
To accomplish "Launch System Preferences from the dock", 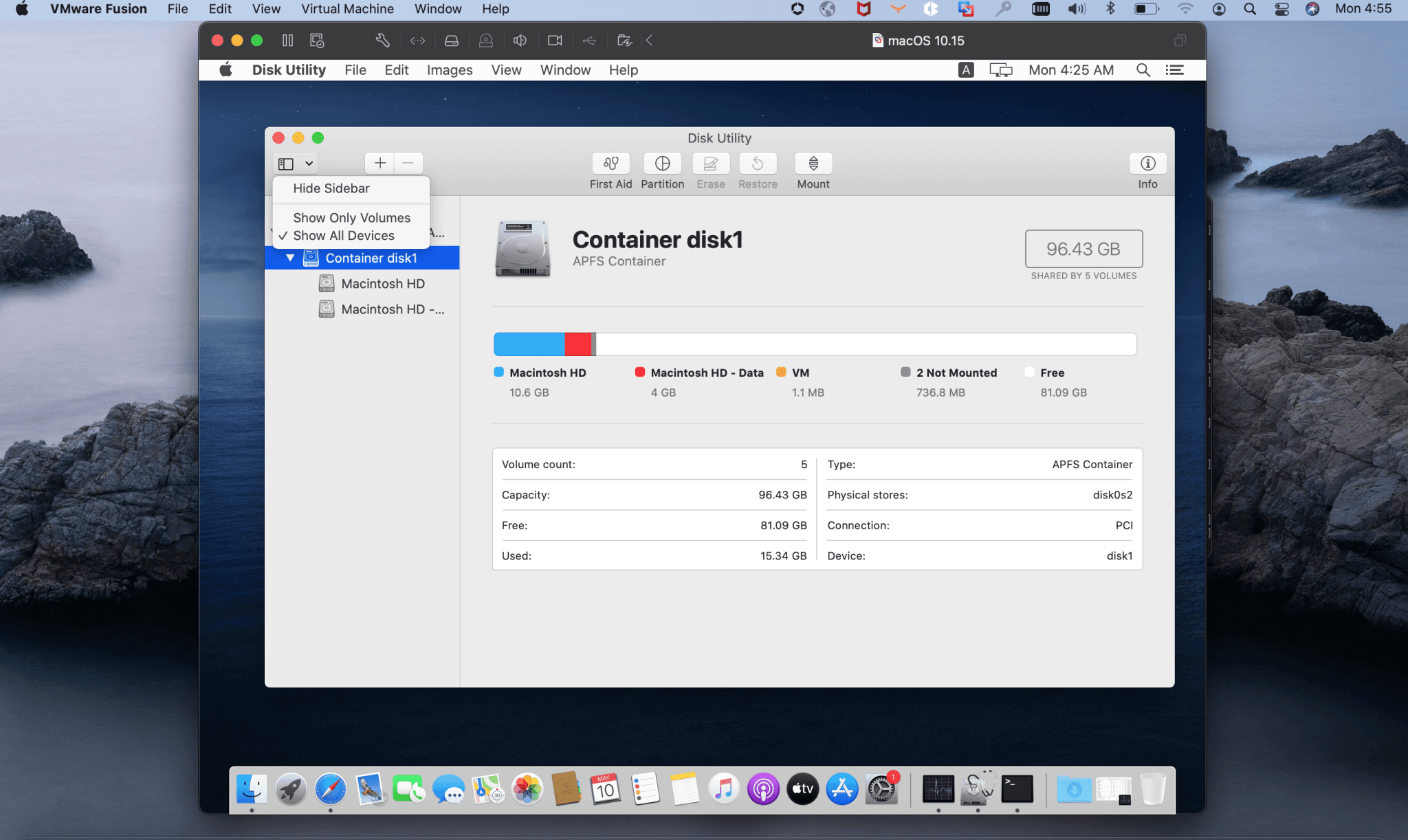I will pos(881,789).
